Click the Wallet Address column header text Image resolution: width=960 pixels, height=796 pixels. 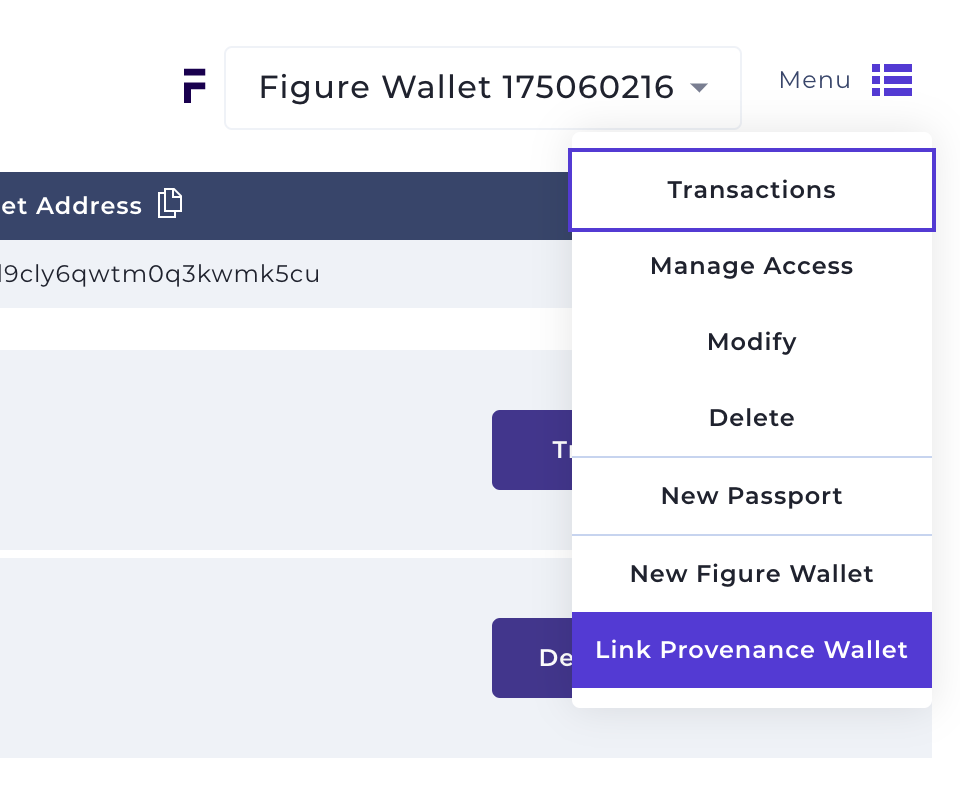(x=70, y=206)
